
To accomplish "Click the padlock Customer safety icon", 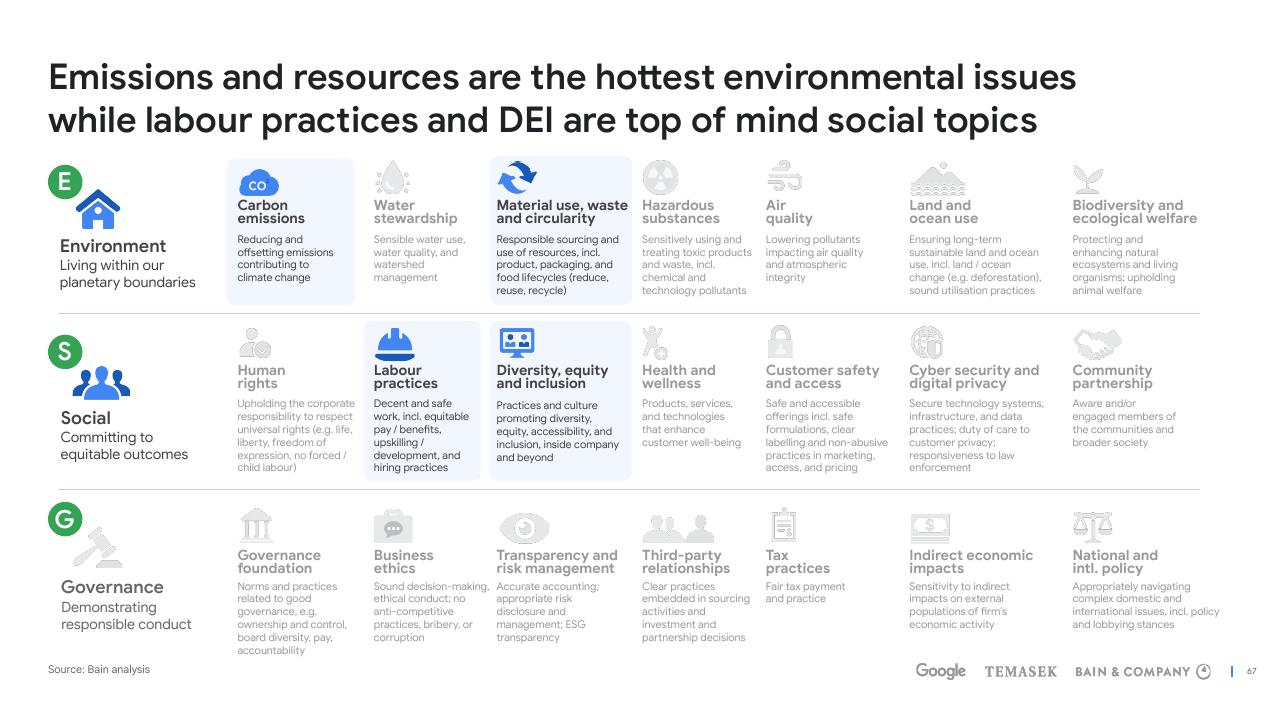I will coord(779,342).
